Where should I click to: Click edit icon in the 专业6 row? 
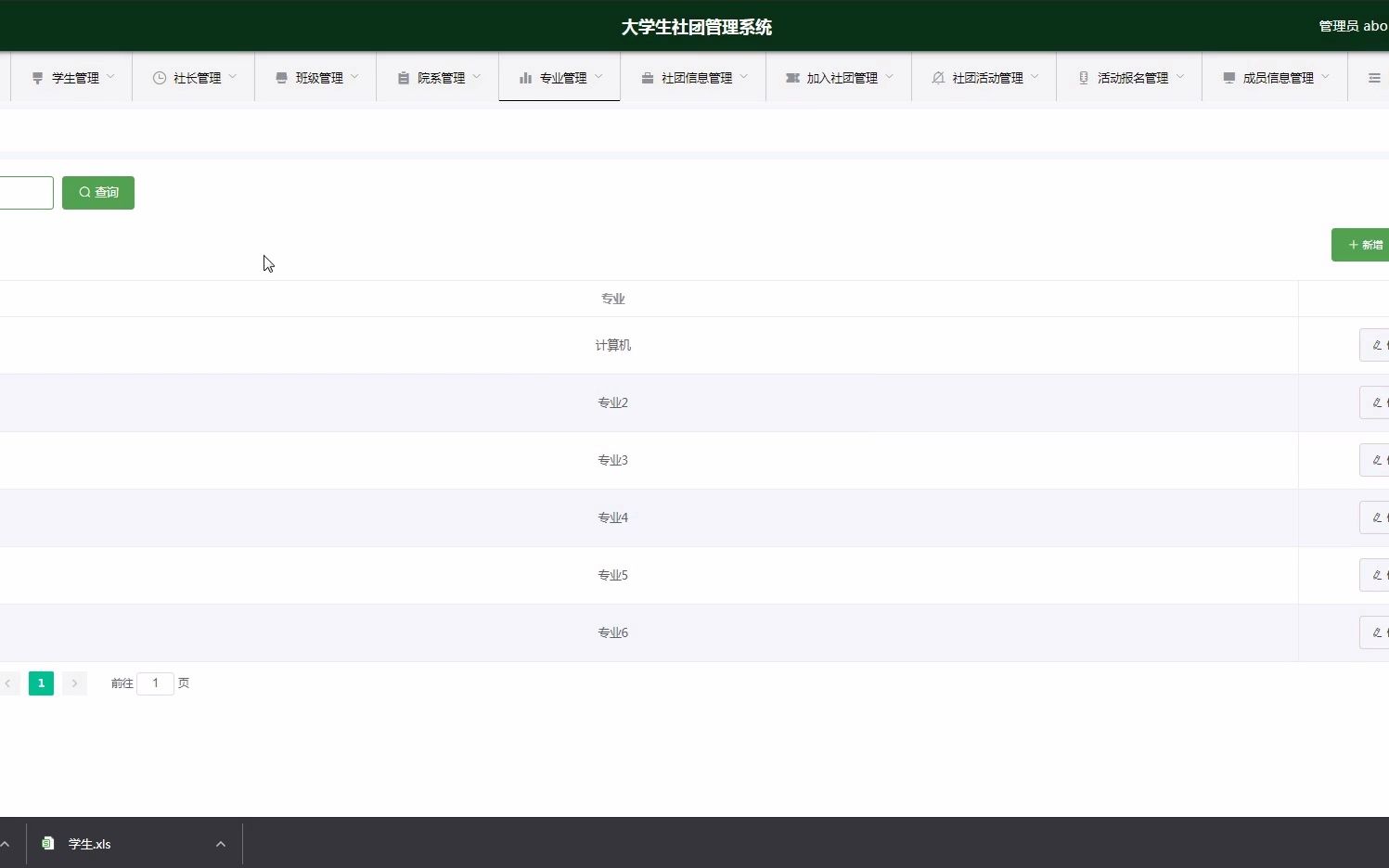click(1377, 632)
